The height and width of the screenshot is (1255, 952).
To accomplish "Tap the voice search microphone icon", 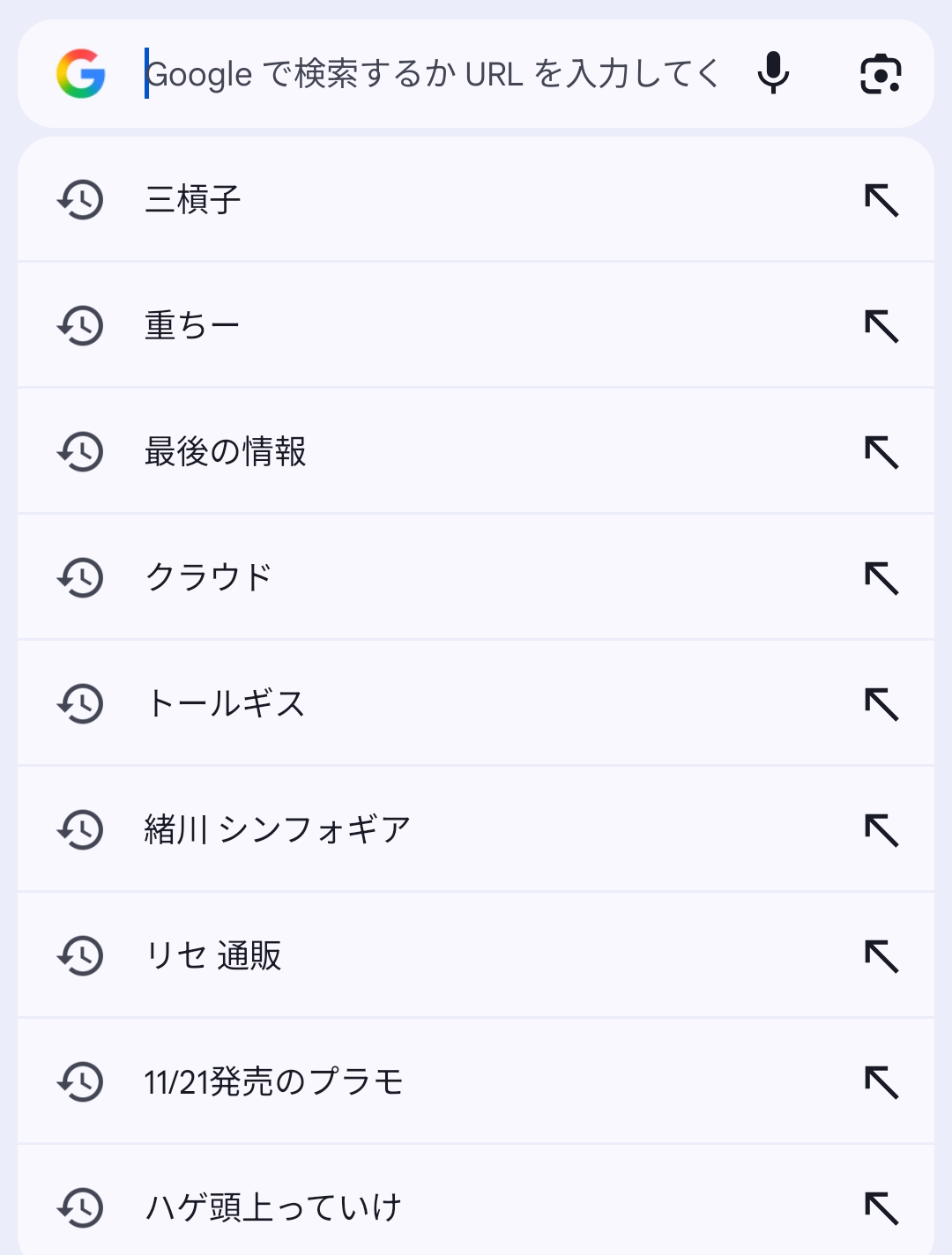I will click(x=773, y=73).
